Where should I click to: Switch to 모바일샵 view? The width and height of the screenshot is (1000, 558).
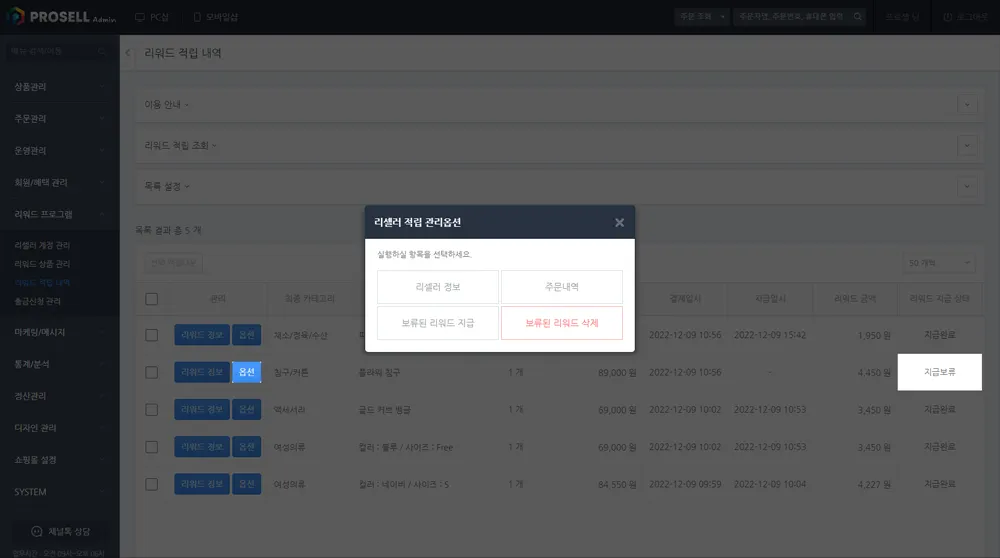(216, 17)
